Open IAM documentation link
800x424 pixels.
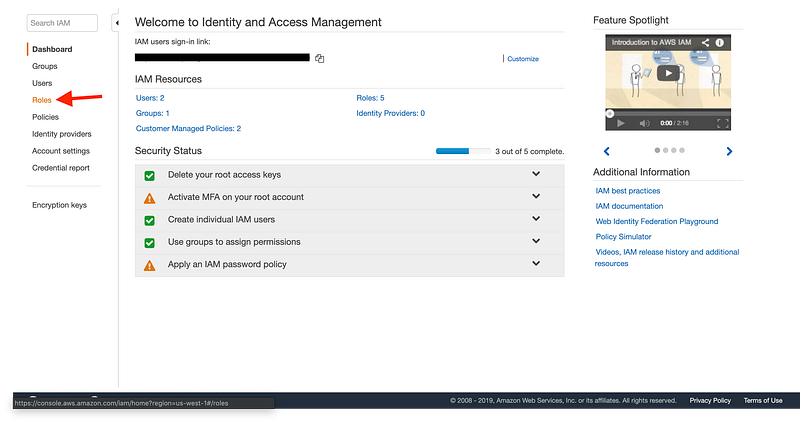click(629, 206)
